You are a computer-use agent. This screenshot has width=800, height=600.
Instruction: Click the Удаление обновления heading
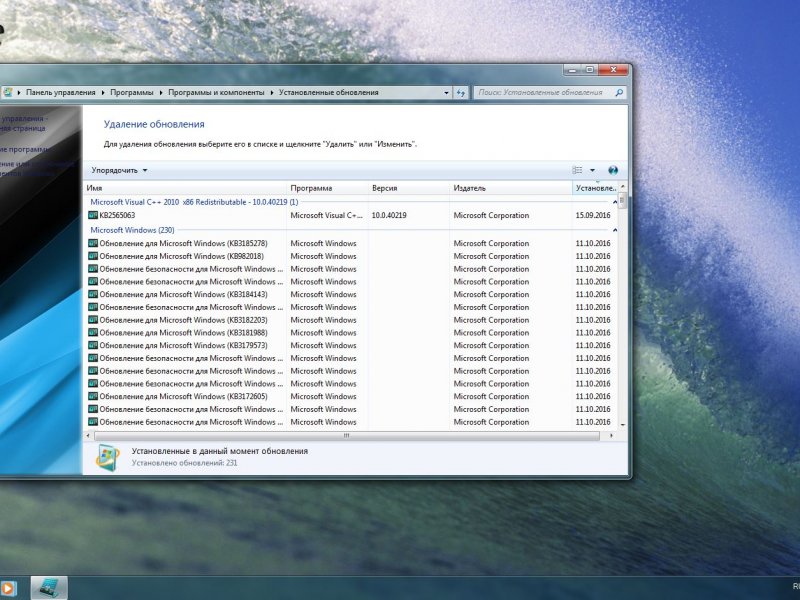[154, 124]
